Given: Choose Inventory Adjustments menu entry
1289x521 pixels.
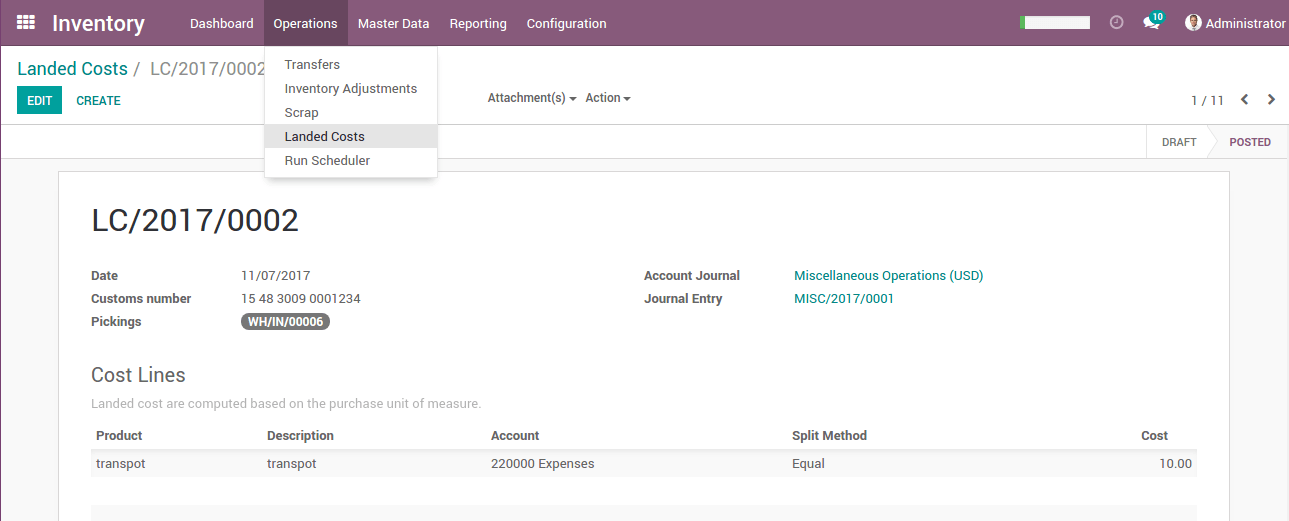Looking at the screenshot, I should (350, 89).
